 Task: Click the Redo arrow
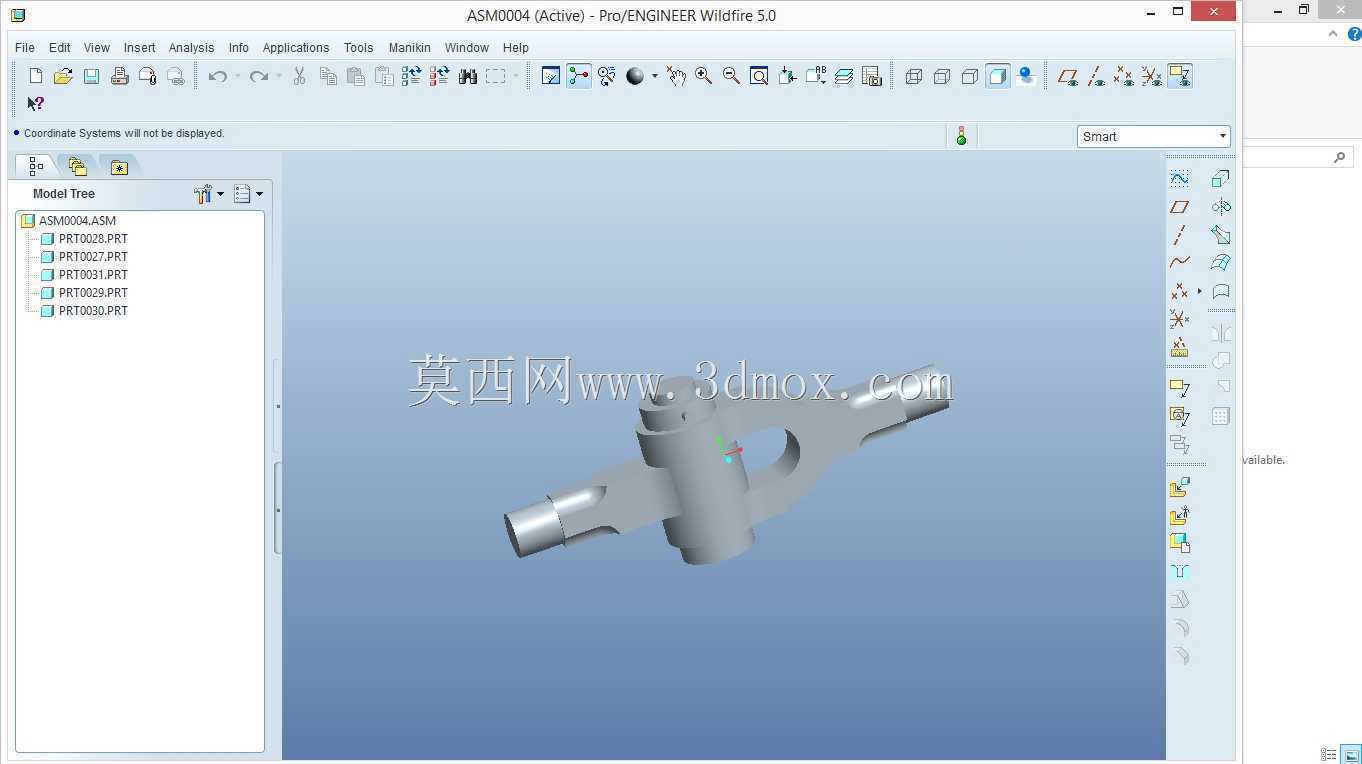click(258, 76)
